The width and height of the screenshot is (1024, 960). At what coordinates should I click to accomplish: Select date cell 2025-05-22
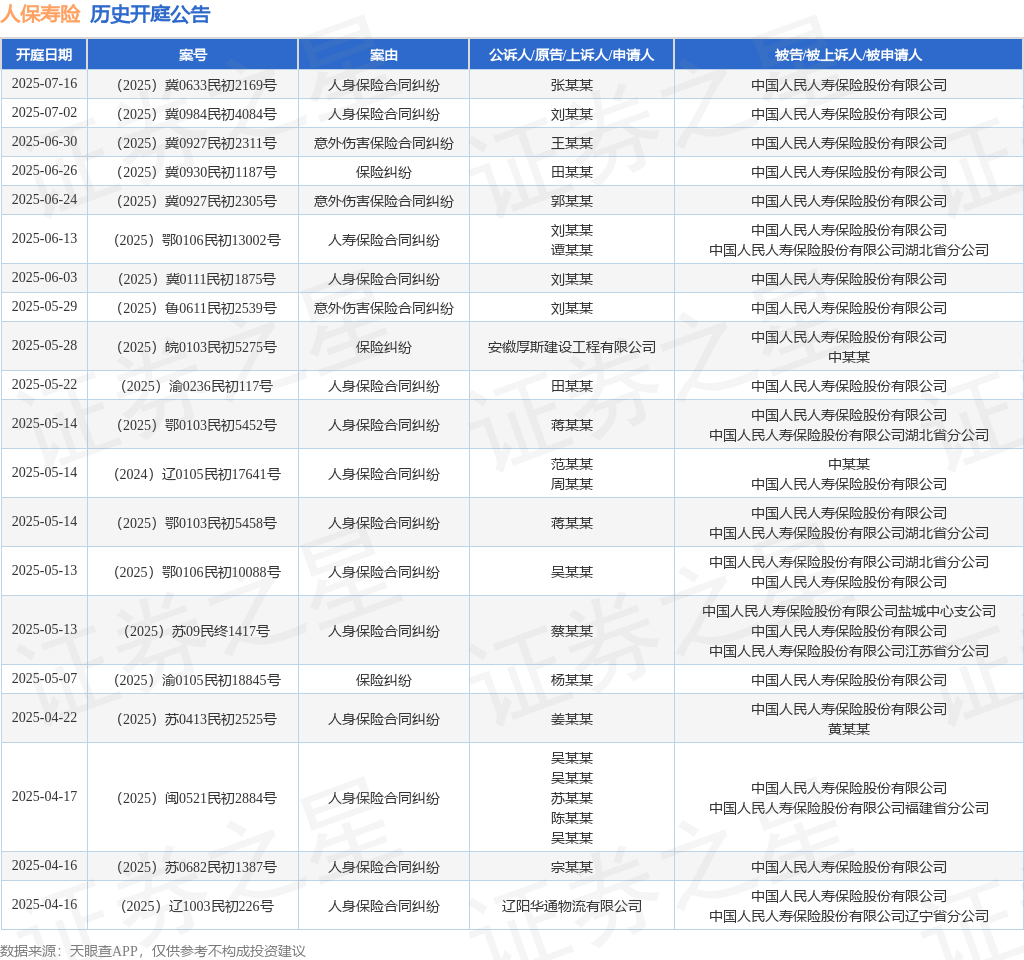[44, 385]
